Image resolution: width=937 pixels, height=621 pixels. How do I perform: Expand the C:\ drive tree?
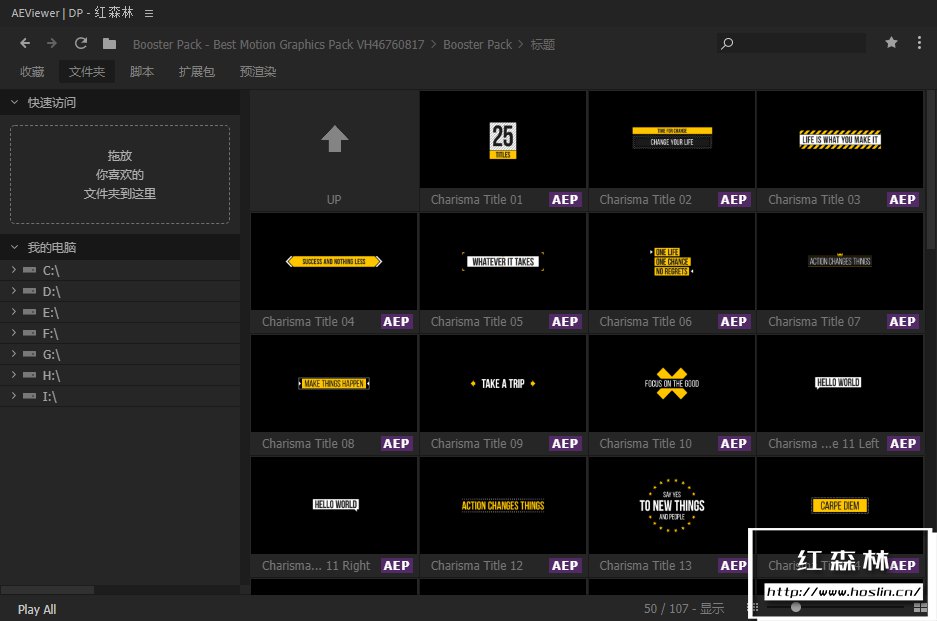(13, 270)
